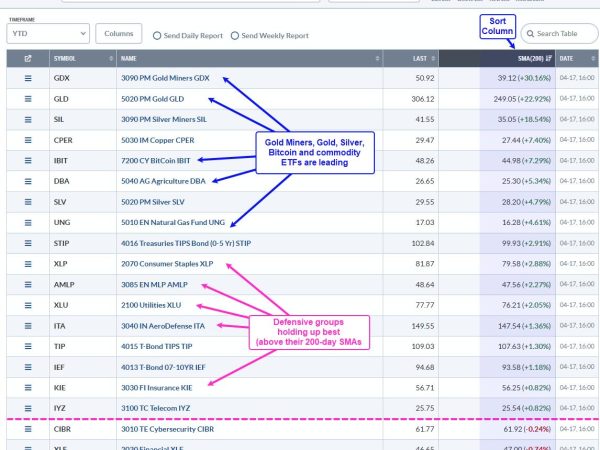Open the 3090 PM Gold Miners GDX link
Image resolution: width=600 pixels, height=450 pixels.
click(165, 78)
